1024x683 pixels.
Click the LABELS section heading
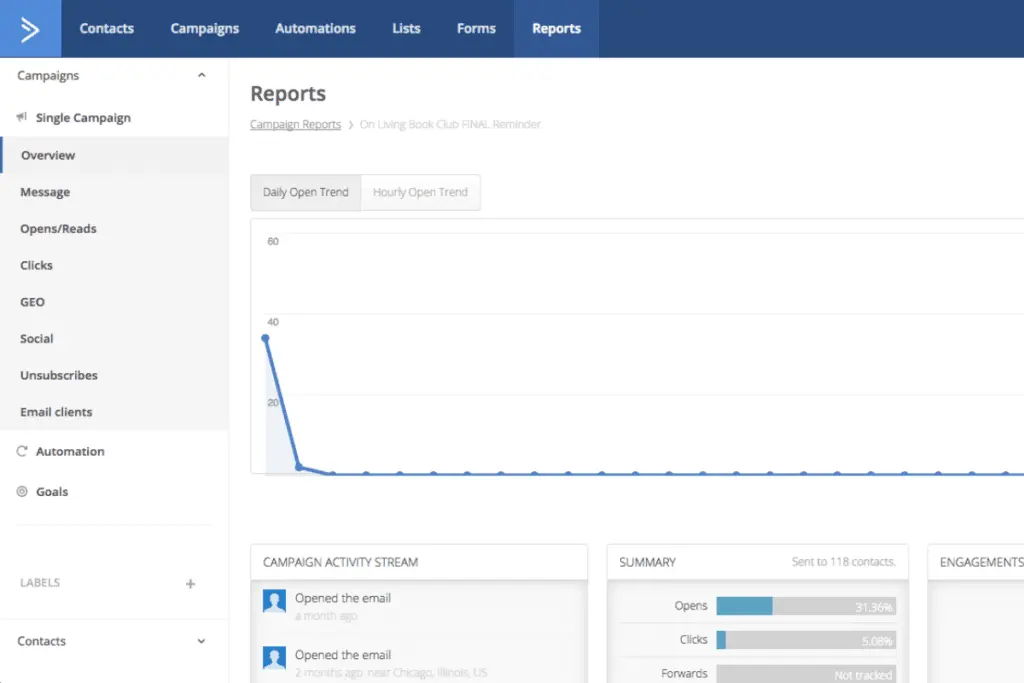(x=40, y=582)
